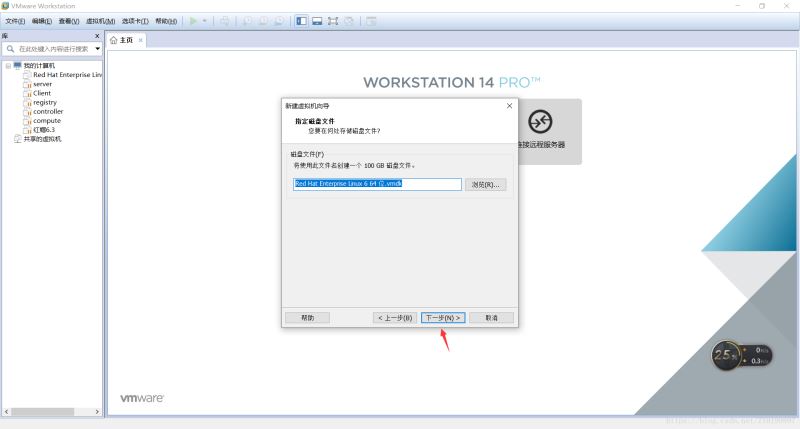Open the power options dropdown arrow

point(205,21)
